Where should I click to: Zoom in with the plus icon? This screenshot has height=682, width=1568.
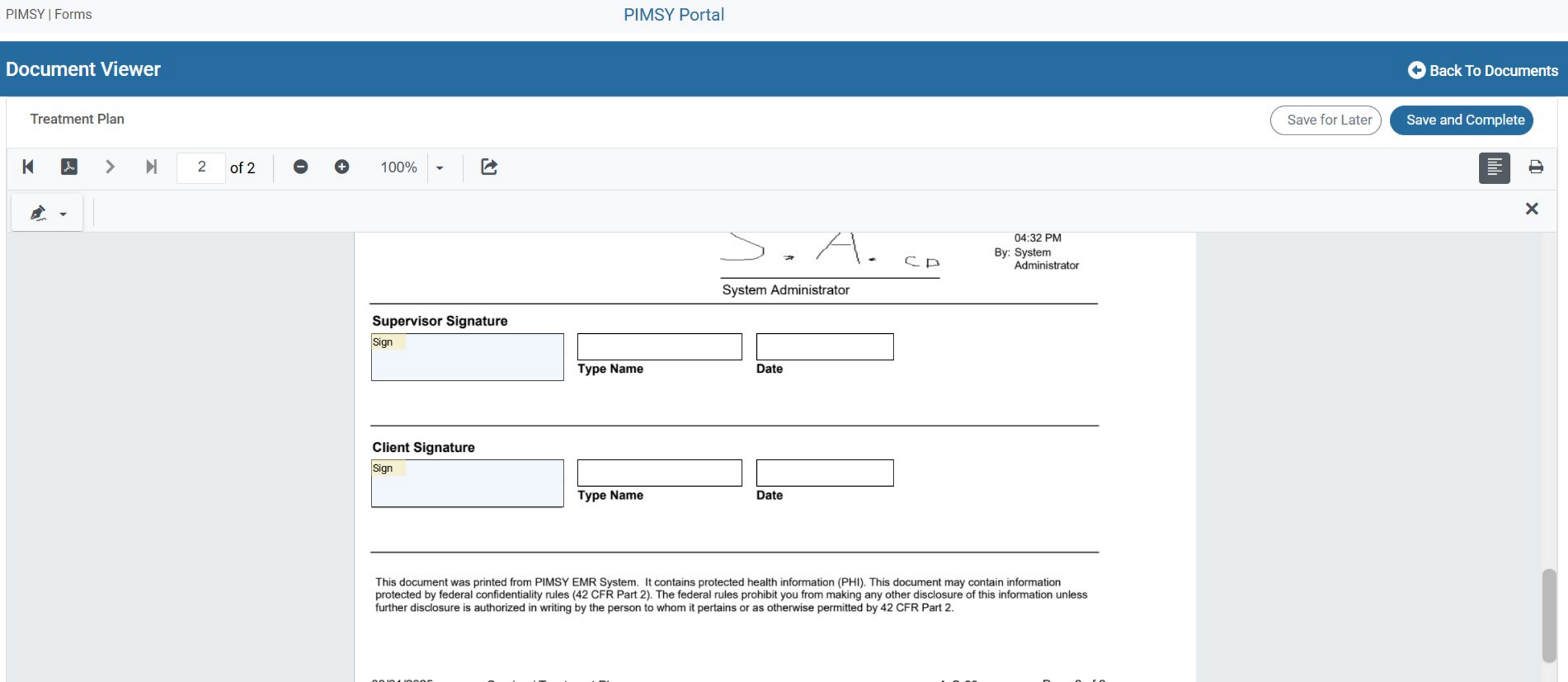343,167
